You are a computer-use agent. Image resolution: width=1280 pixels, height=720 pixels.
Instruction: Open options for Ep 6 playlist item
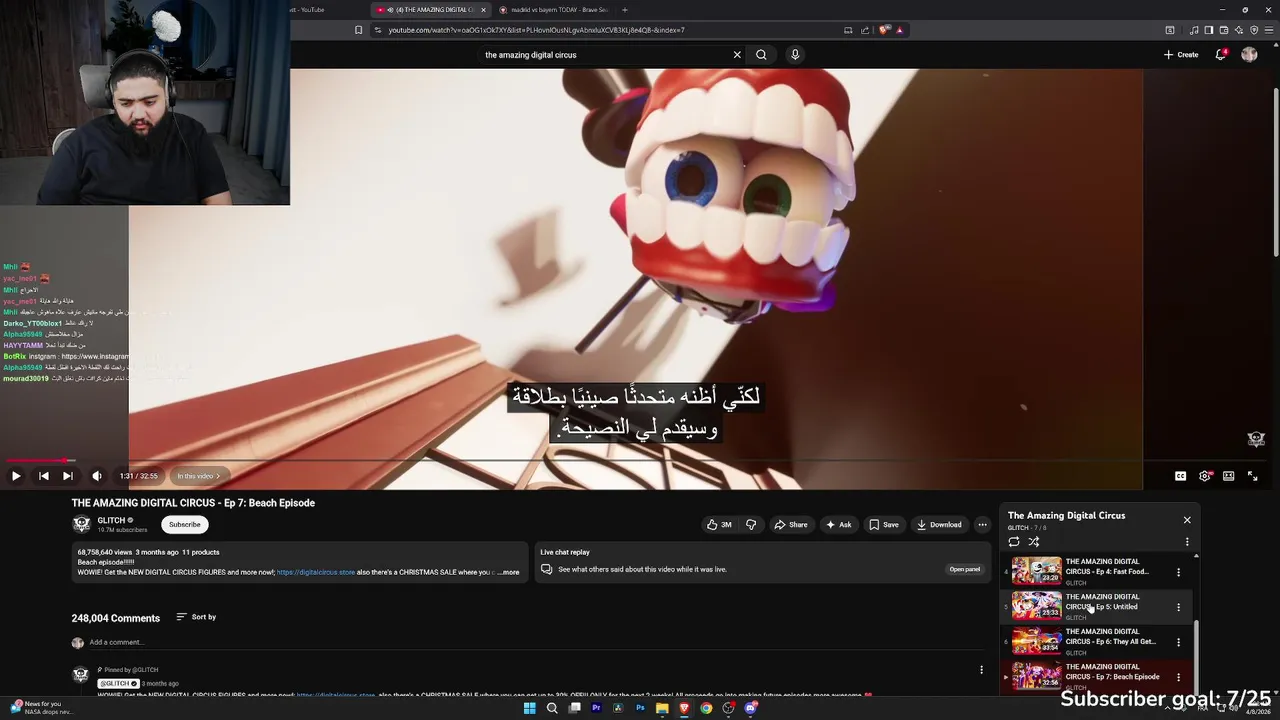pos(1178,642)
